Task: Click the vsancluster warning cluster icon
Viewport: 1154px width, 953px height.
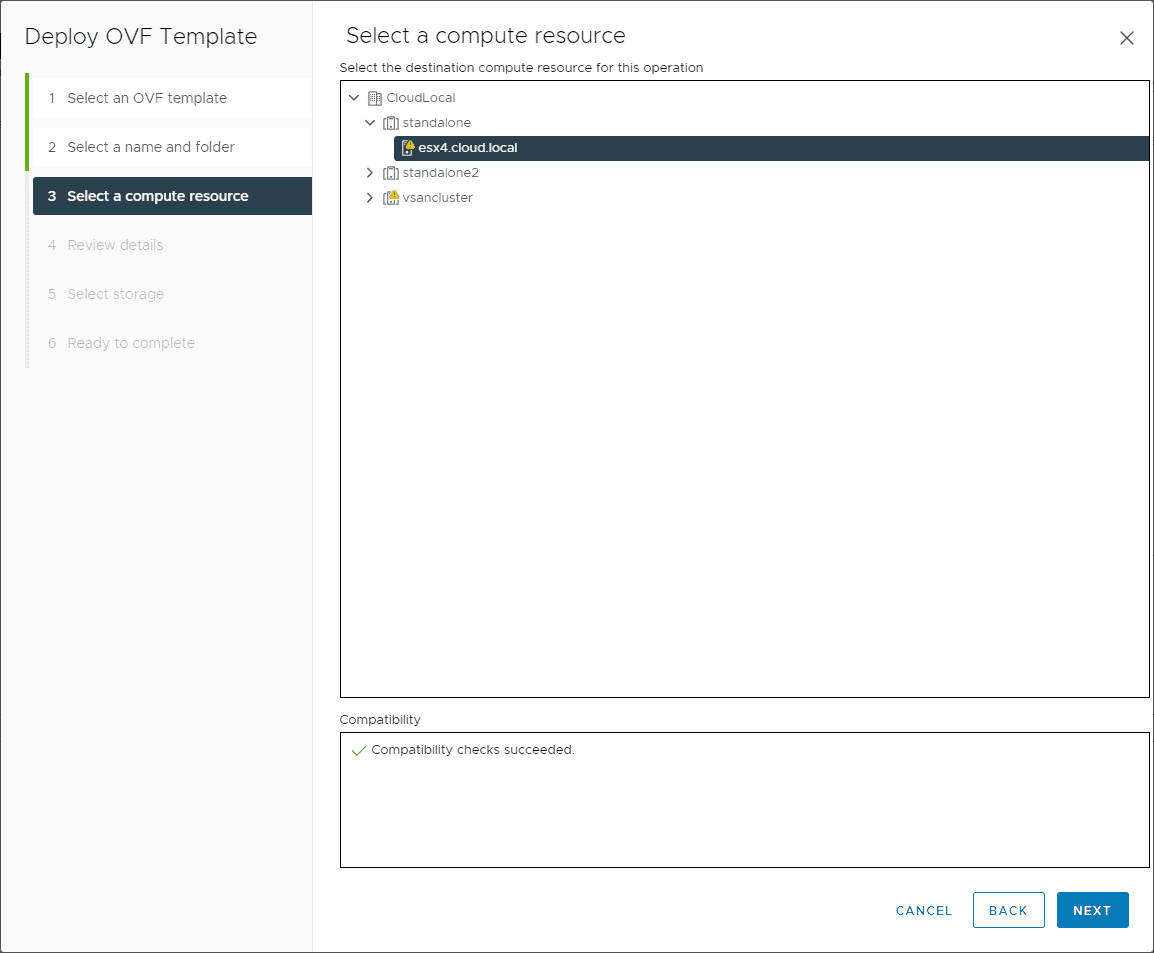Action: (x=391, y=197)
